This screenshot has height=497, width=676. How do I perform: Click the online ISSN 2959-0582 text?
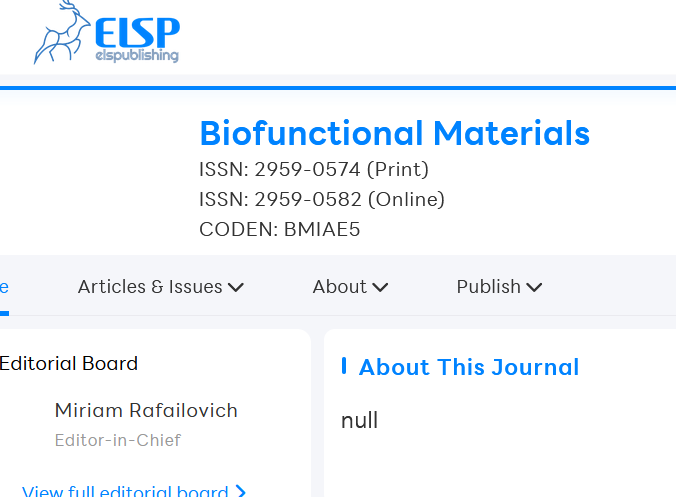[321, 199]
